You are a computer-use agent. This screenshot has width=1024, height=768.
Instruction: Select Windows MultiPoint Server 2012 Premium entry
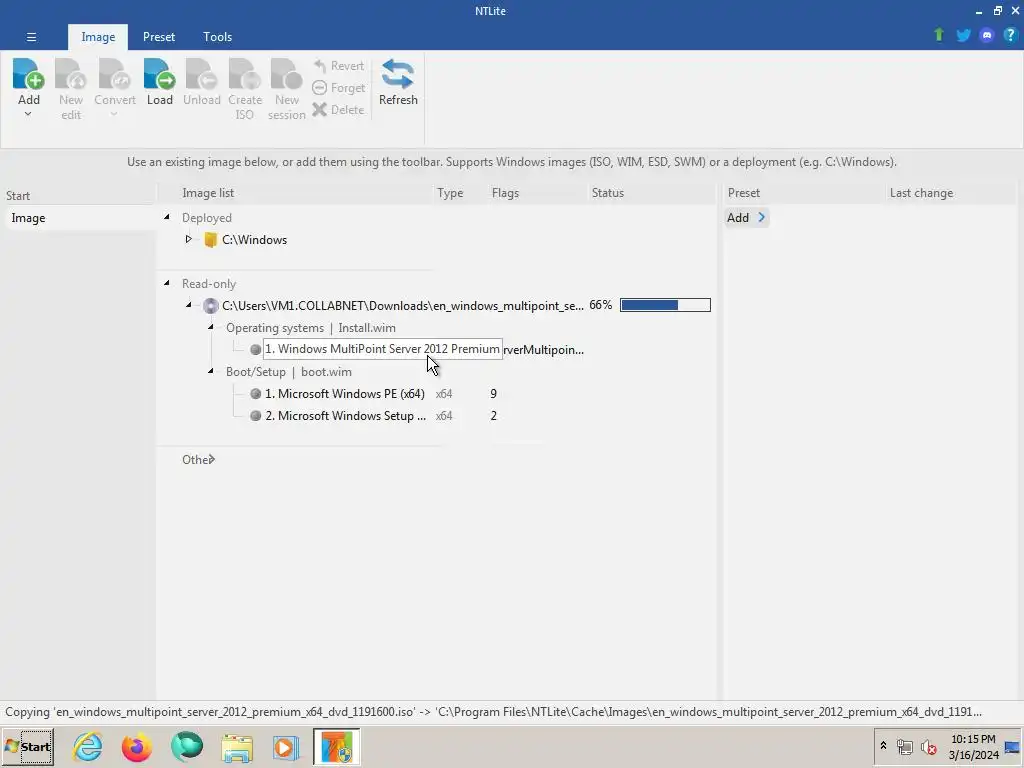pyautogui.click(x=382, y=349)
